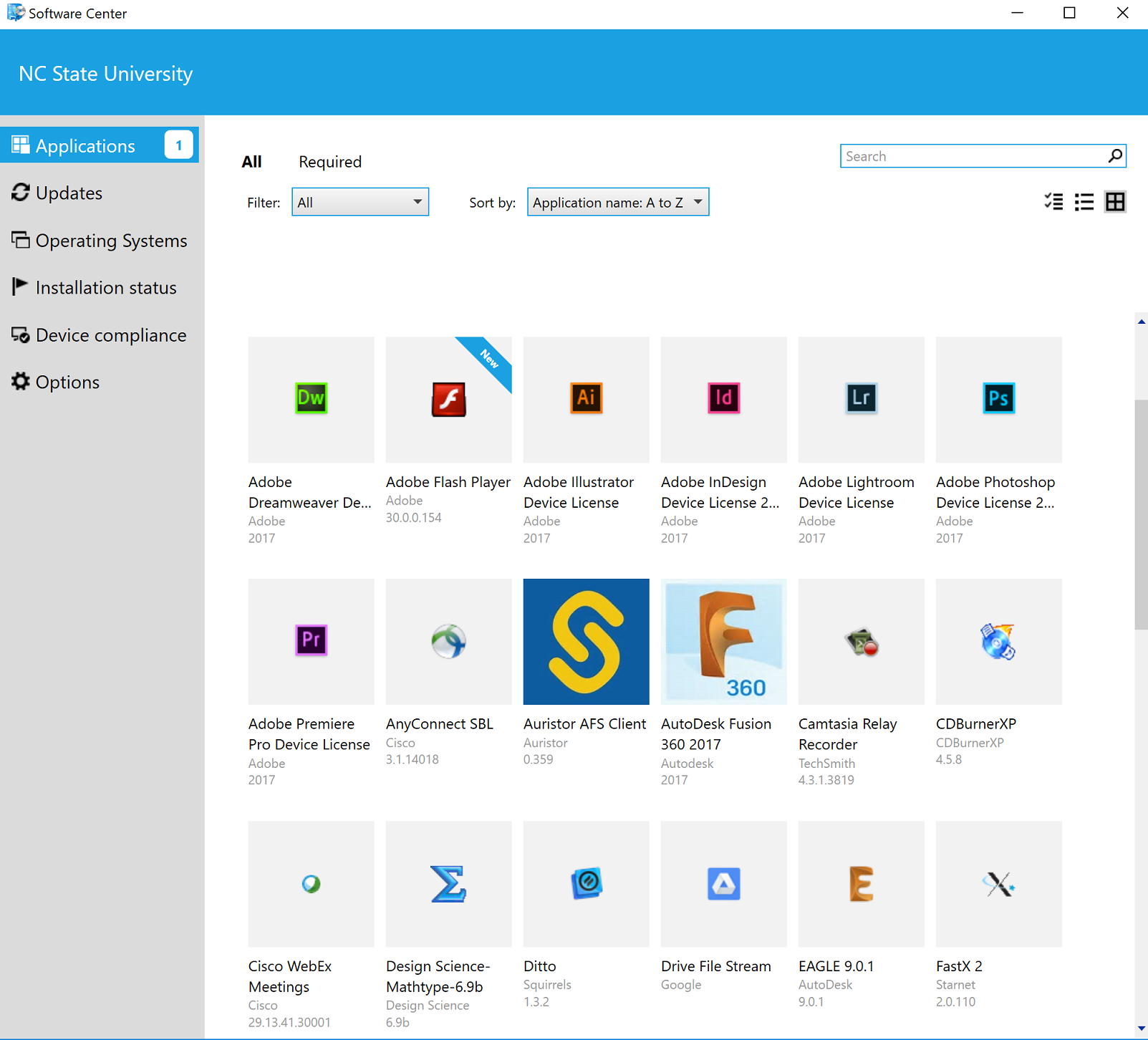
Task: Open Operating Systems section
Action: [100, 240]
